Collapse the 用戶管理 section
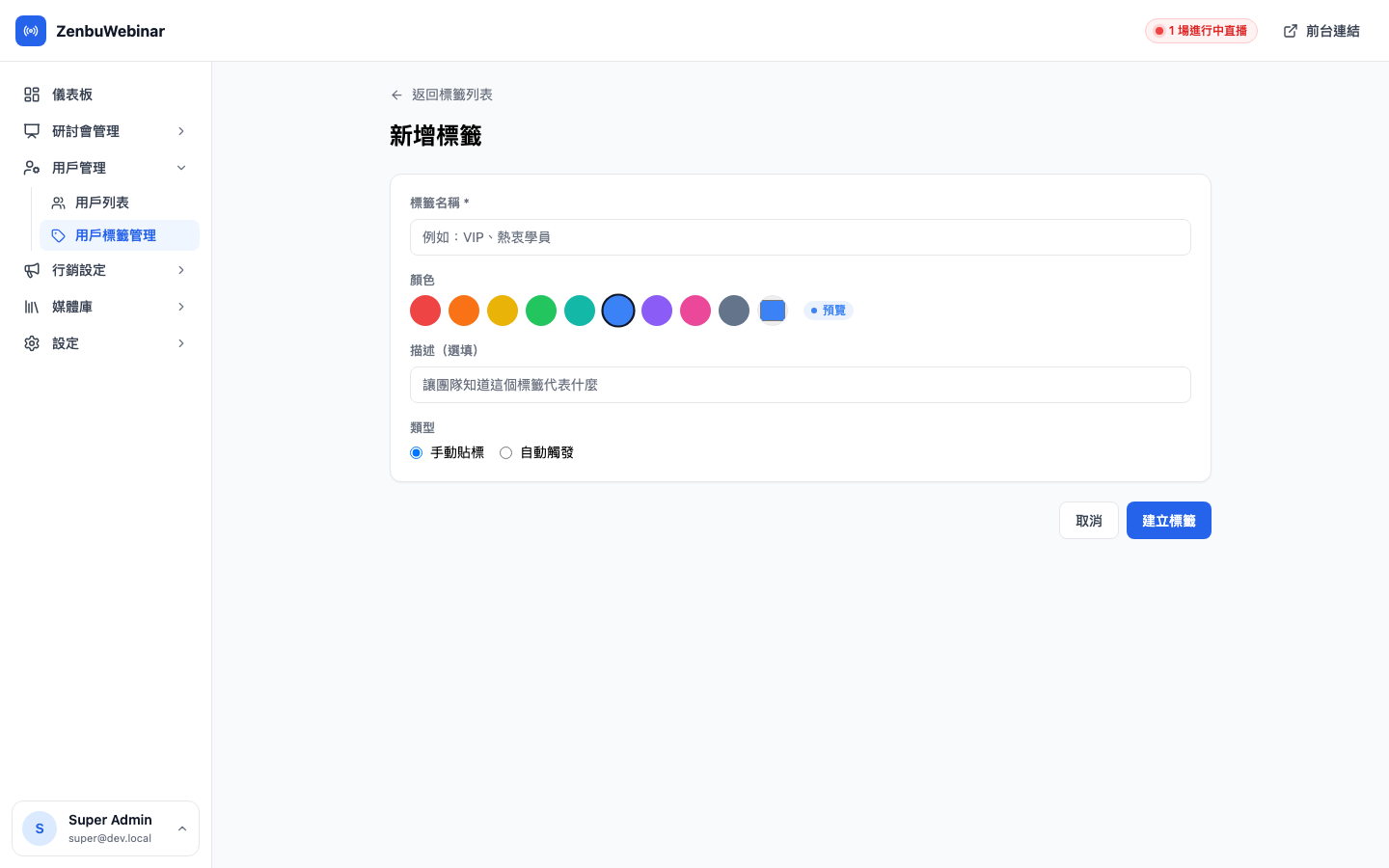 point(181,167)
